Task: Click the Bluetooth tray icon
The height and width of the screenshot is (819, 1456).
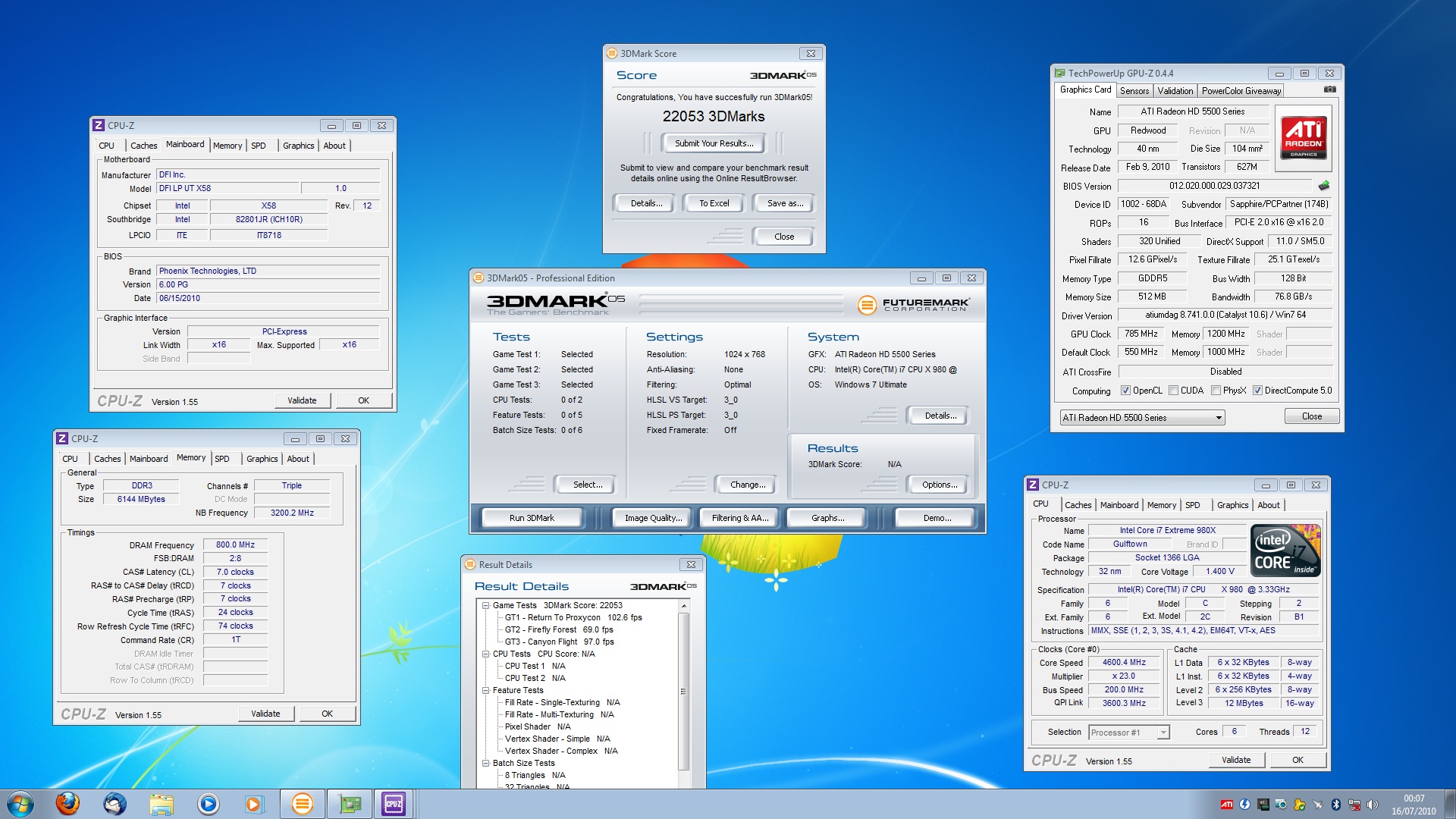Action: [x=1336, y=805]
